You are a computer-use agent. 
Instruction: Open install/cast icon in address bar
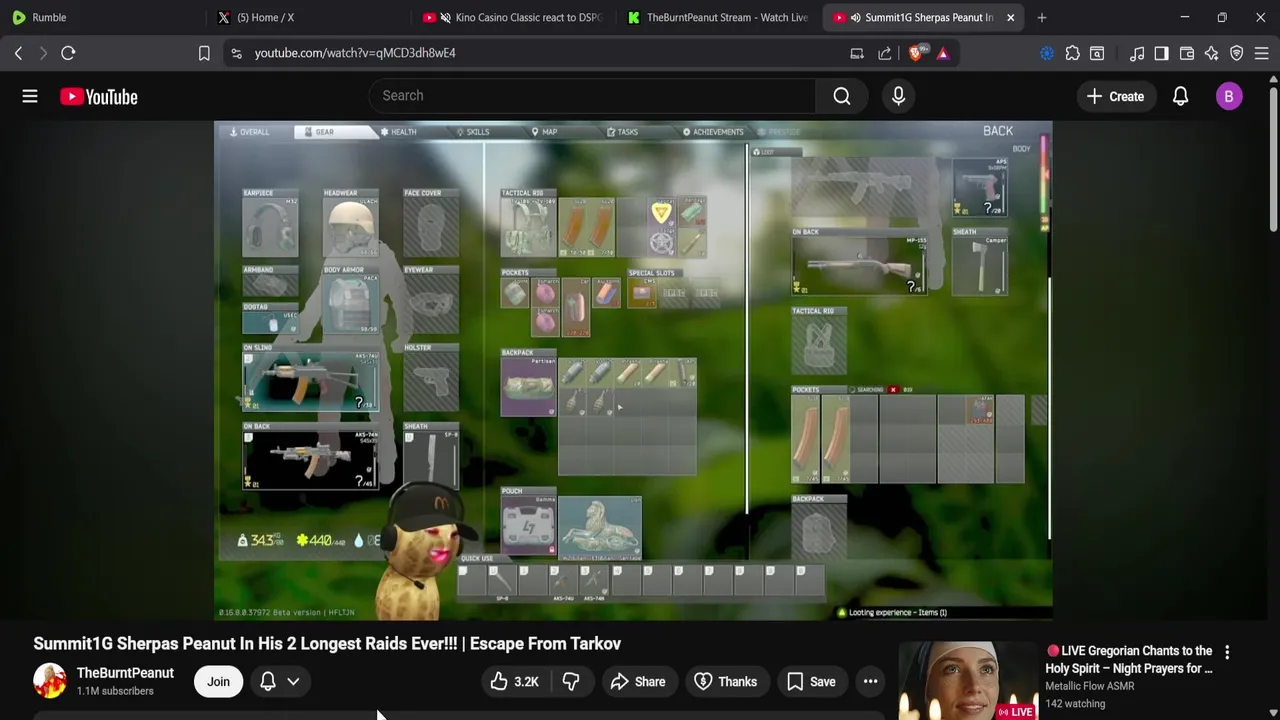[857, 53]
